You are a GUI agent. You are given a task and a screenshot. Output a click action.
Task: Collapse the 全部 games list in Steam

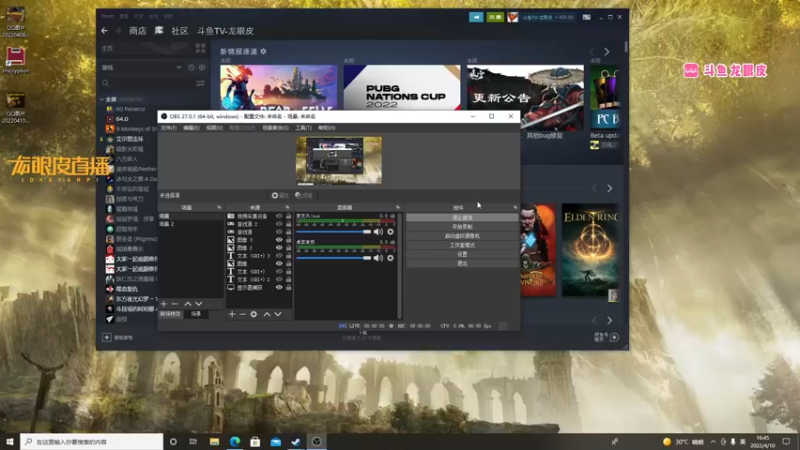coord(102,99)
